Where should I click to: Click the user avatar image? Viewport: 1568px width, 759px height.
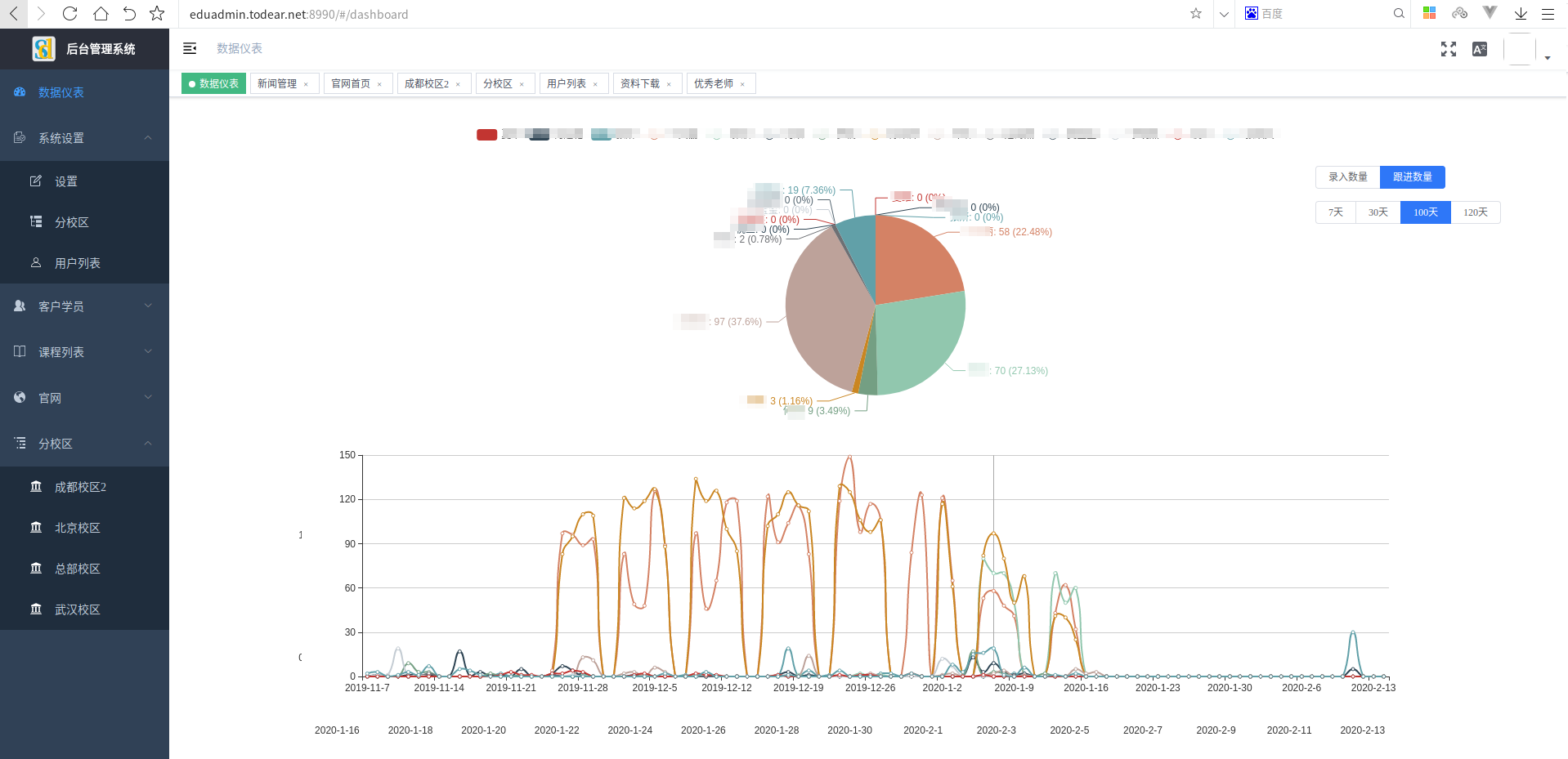[x=1520, y=49]
